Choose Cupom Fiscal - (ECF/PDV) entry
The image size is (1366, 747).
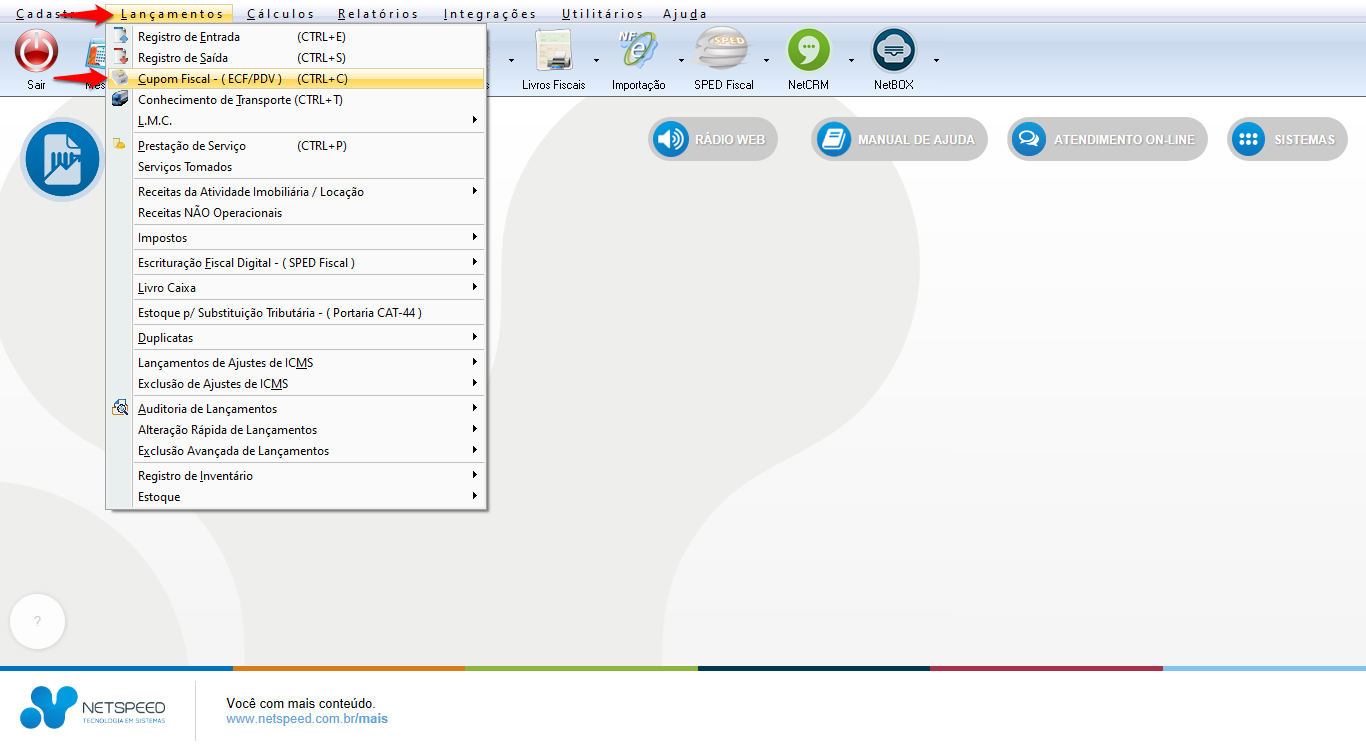296,79
